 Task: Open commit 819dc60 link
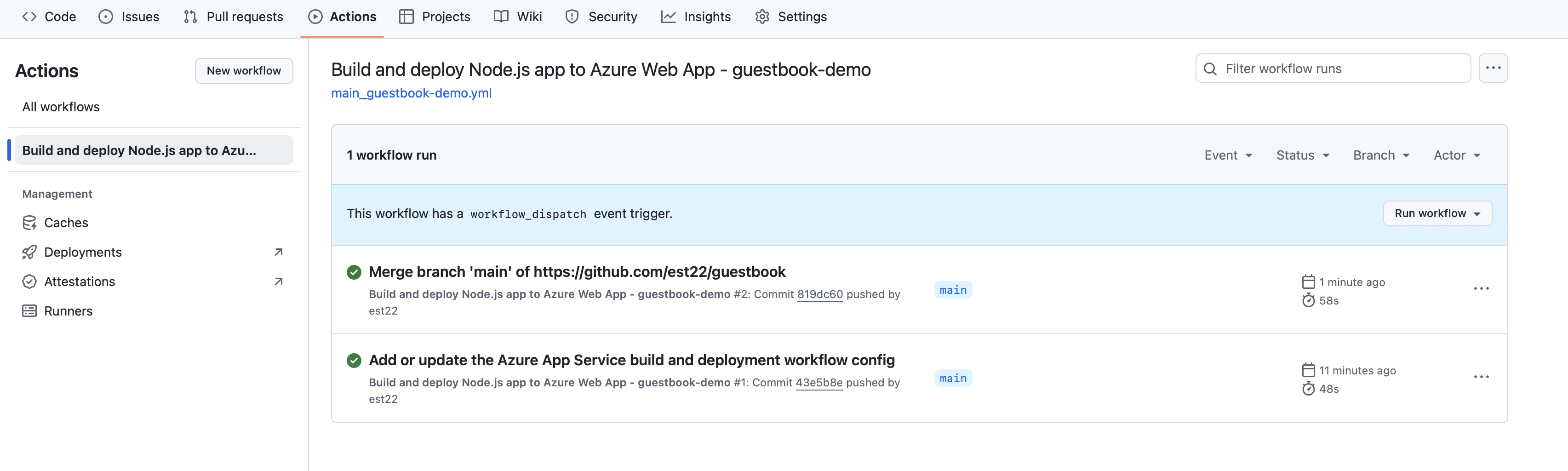point(819,294)
